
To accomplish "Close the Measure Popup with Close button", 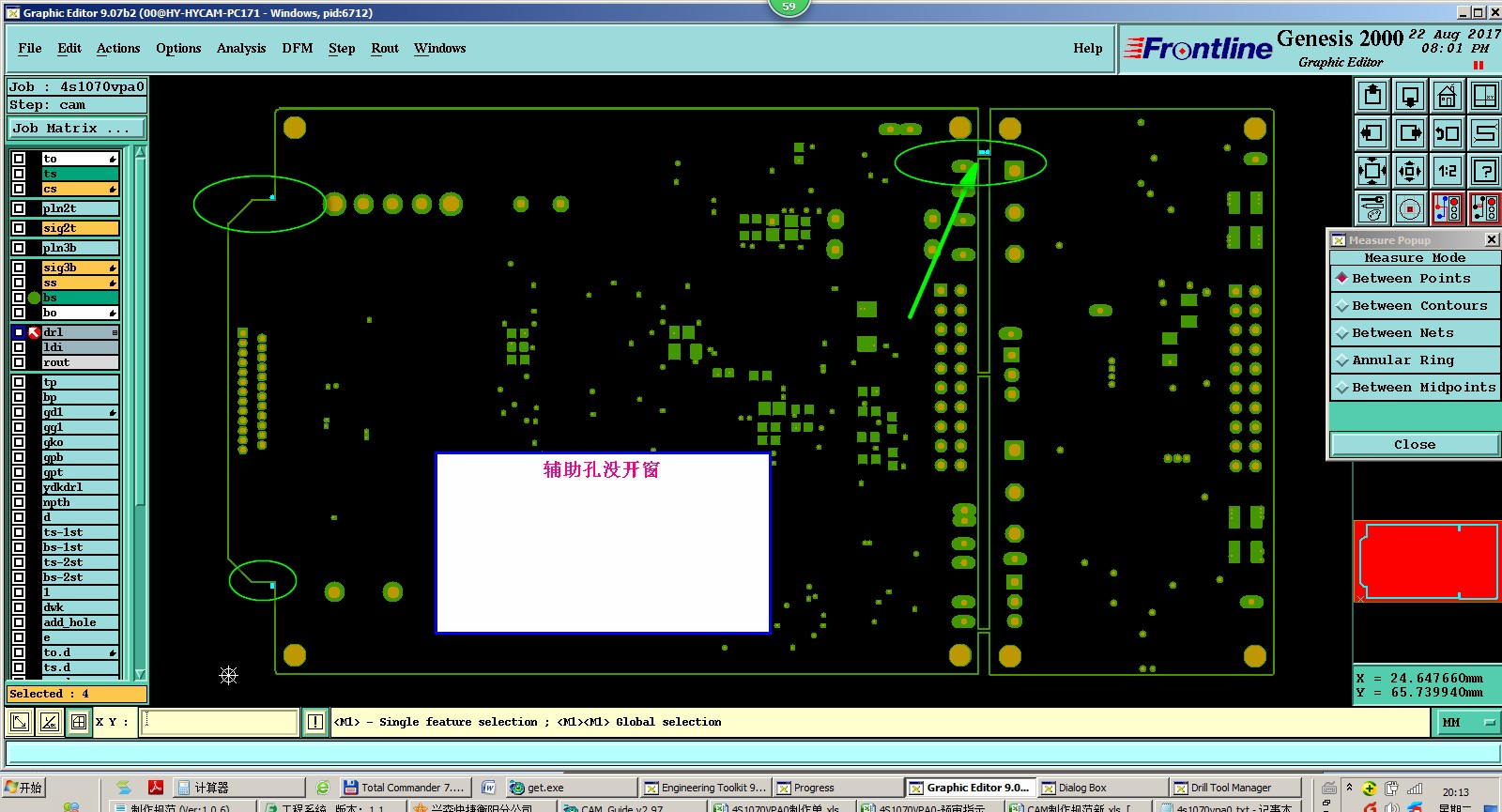I will point(1415,445).
